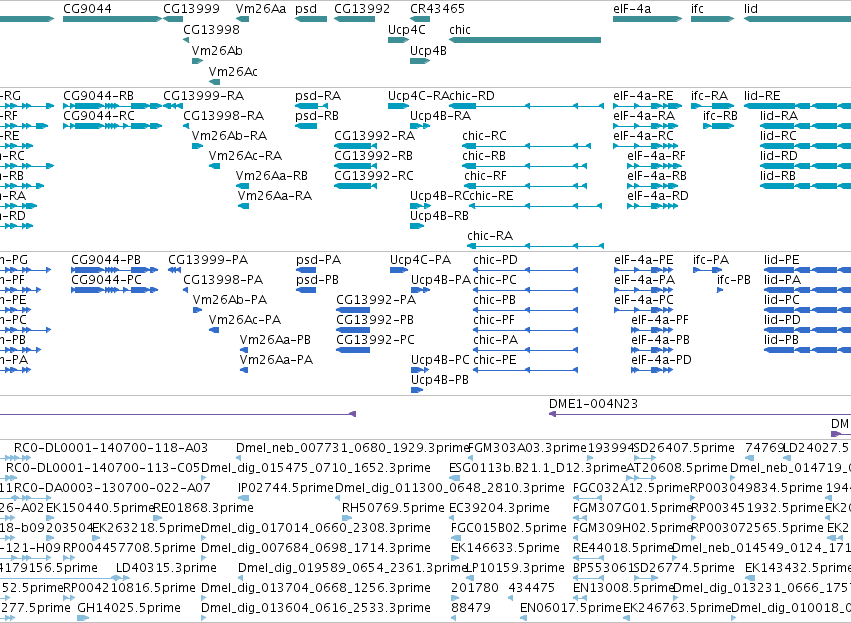The image size is (851, 623).
Task: Click the Ucp4C-PA protein label
Action: pyautogui.click(x=420, y=260)
